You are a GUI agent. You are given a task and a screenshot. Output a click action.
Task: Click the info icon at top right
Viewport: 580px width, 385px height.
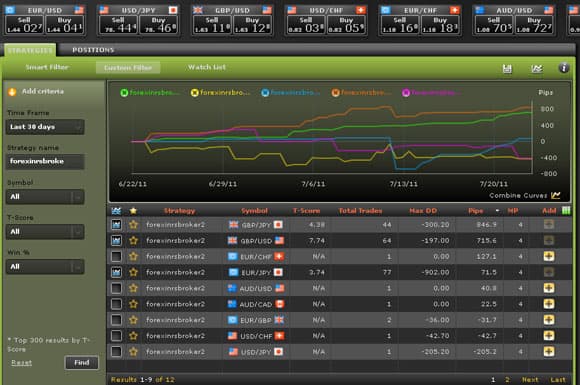click(x=564, y=68)
